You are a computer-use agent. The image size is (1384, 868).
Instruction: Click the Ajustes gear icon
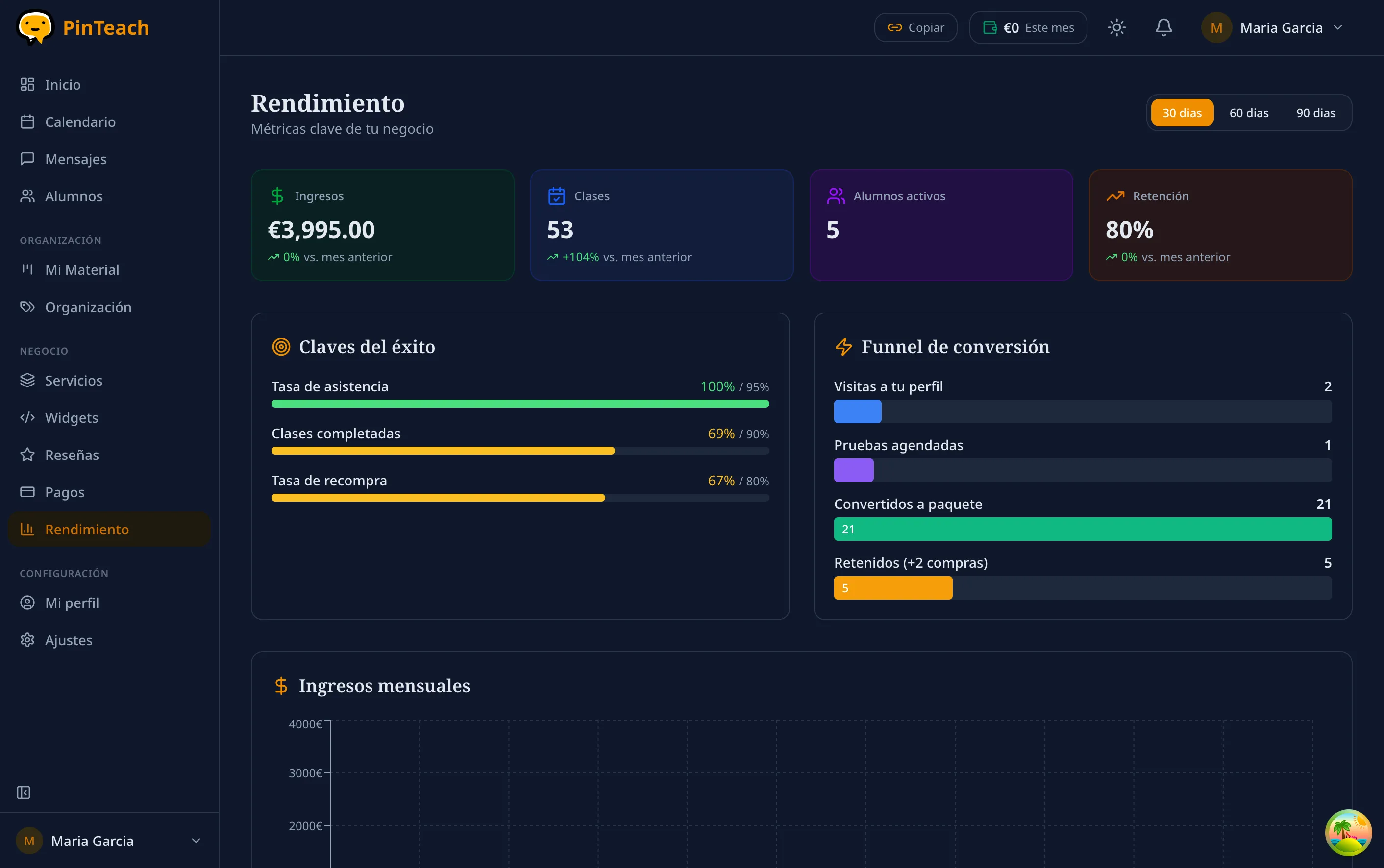[27, 640]
